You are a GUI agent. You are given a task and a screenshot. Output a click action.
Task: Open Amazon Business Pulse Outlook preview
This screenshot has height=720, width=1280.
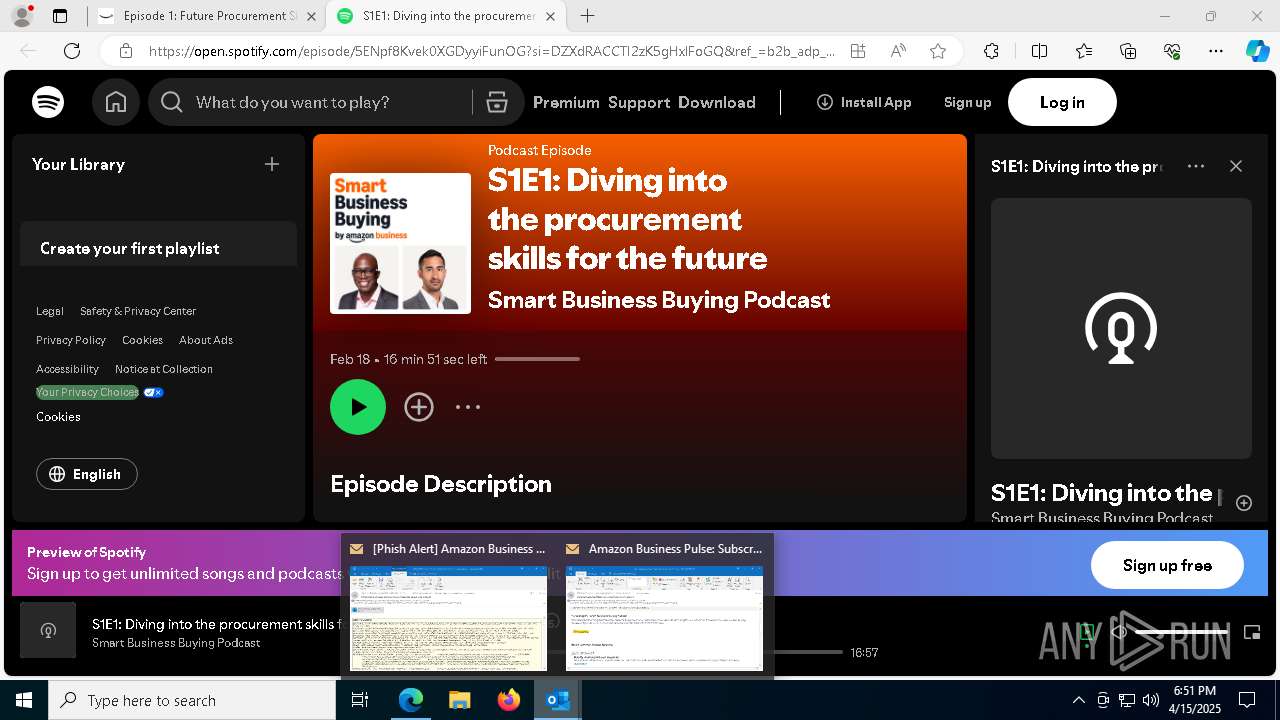tap(664, 606)
